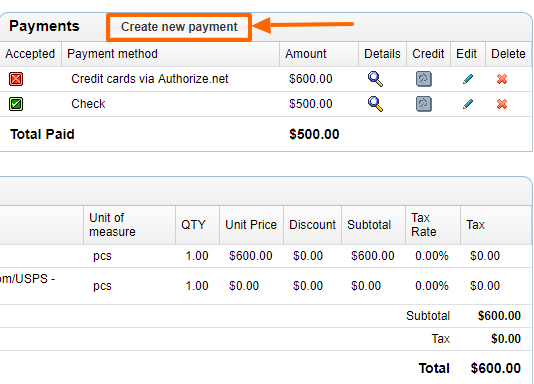
Task: Click the Create new payment button
Action: tap(179, 27)
